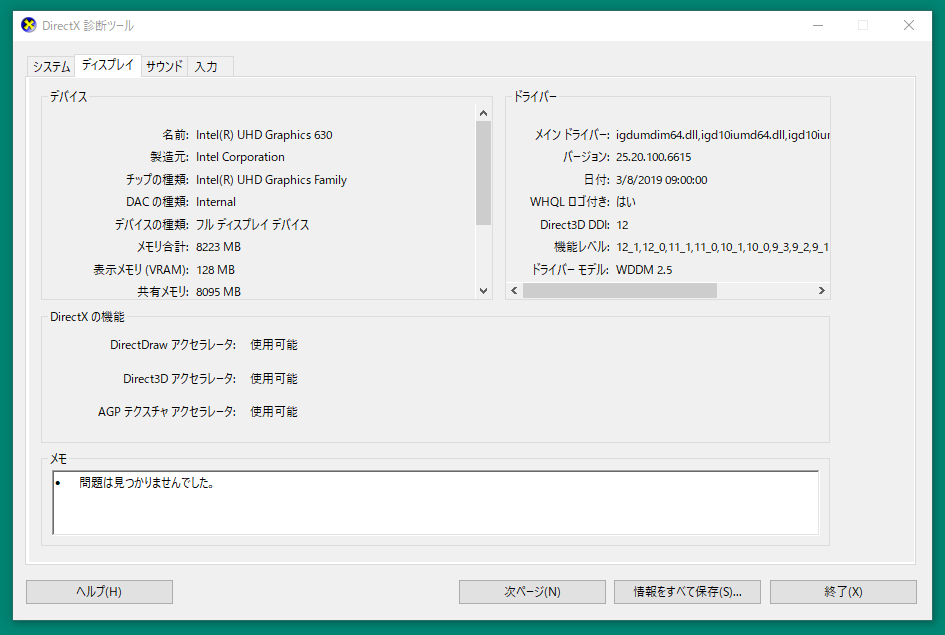Viewport: 945px width, 635px height.
Task: Click the DirectX icon in the title bar
Action: [x=28, y=26]
